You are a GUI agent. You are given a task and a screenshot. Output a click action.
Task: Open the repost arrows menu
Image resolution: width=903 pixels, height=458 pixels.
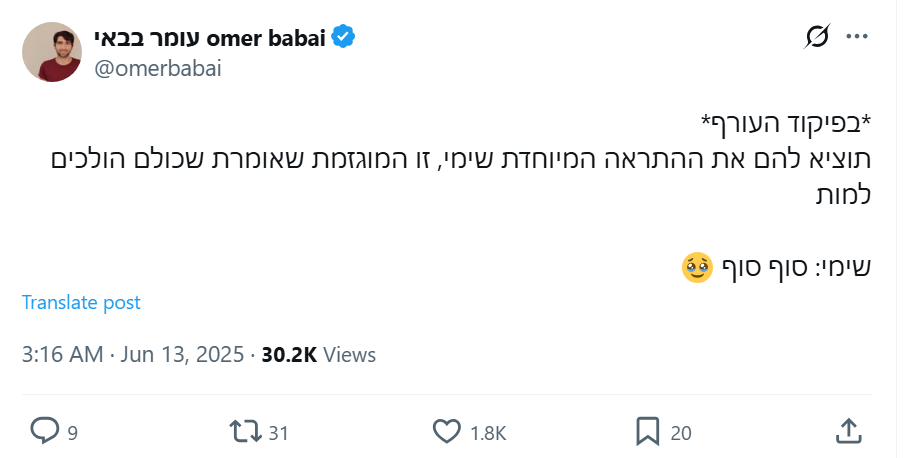pos(244,431)
